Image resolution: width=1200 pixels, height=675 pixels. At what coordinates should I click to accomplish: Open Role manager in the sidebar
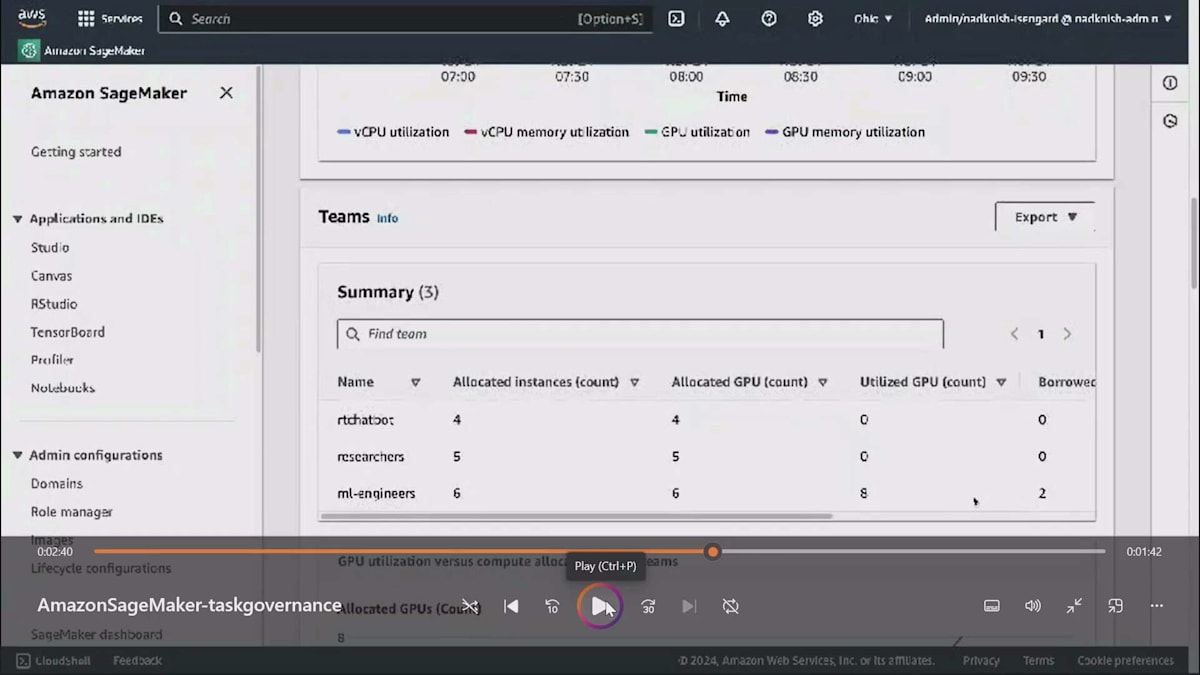pyautogui.click(x=71, y=512)
